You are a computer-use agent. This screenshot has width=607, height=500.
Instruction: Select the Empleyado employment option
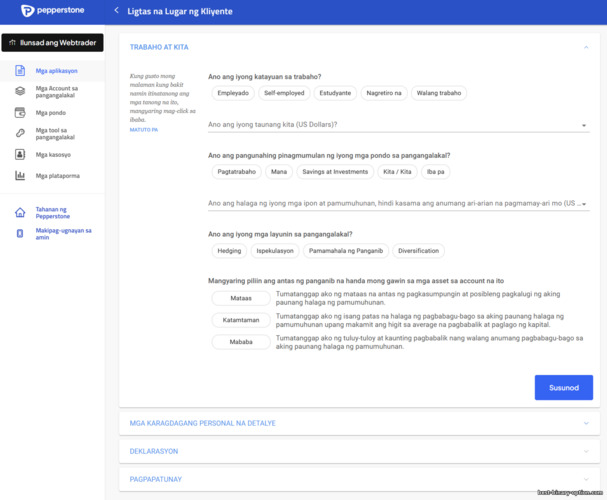[233, 93]
